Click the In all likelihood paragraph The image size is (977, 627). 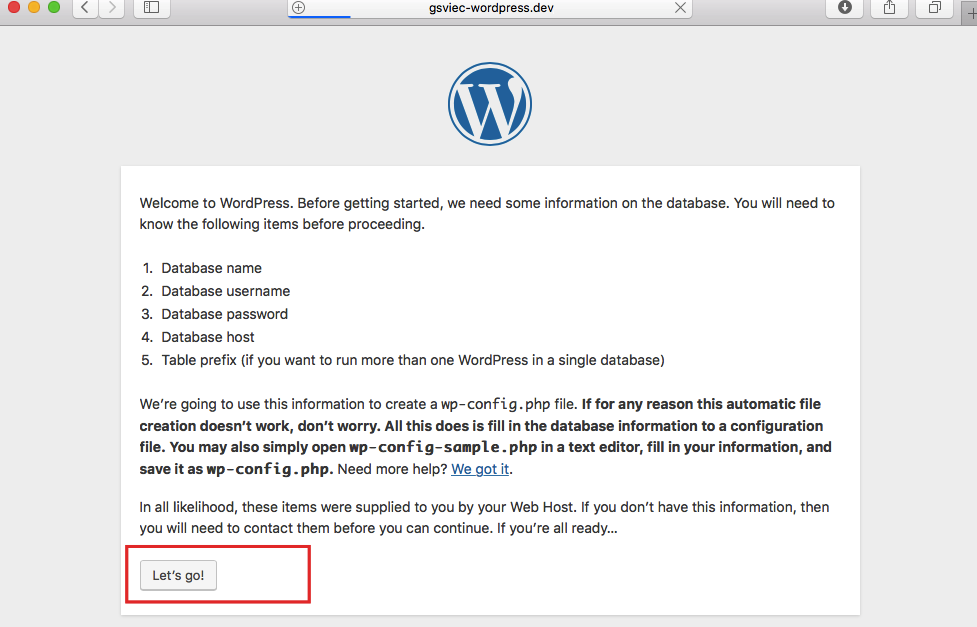coord(484,517)
